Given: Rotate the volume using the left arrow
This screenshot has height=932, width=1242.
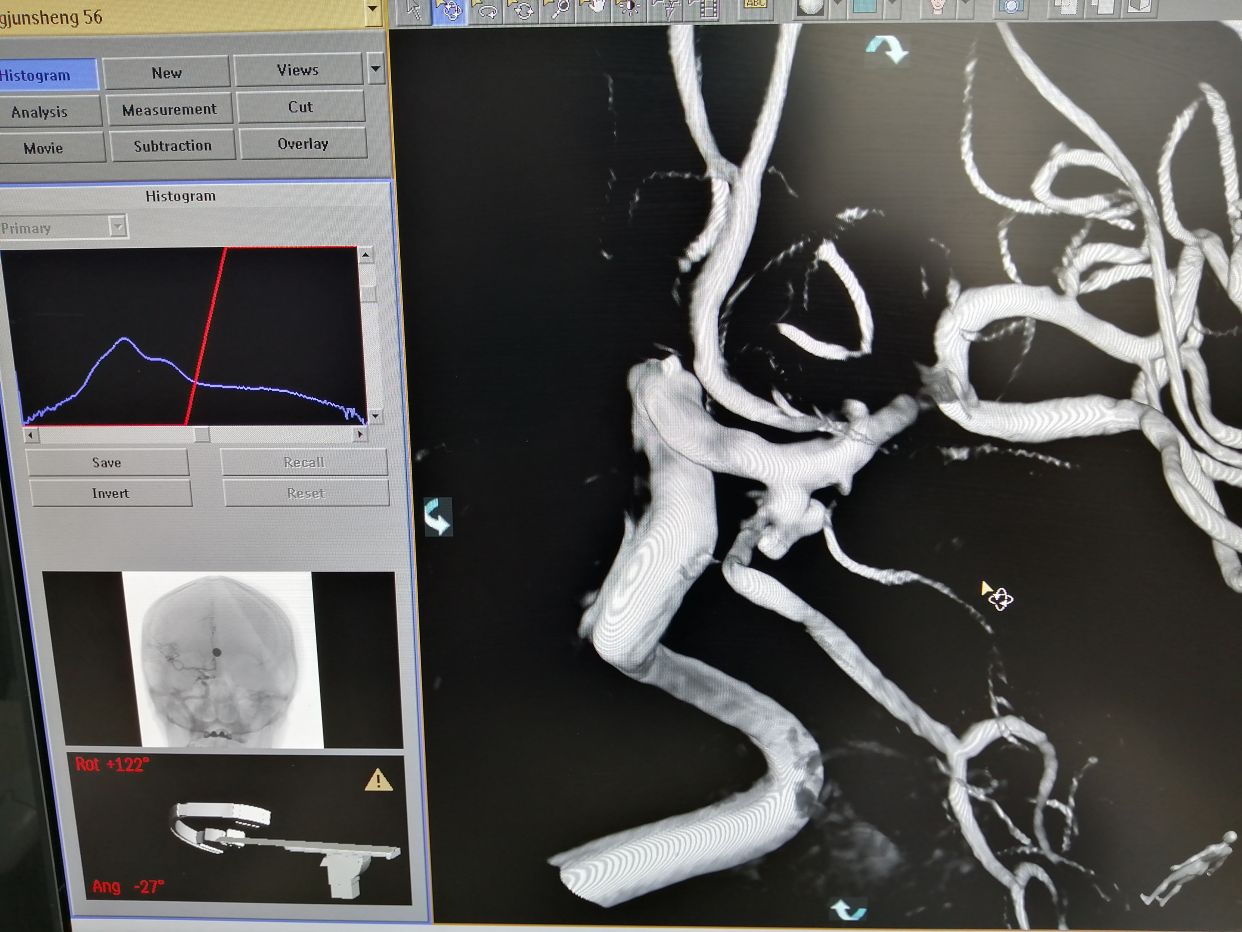Looking at the screenshot, I should (438, 516).
